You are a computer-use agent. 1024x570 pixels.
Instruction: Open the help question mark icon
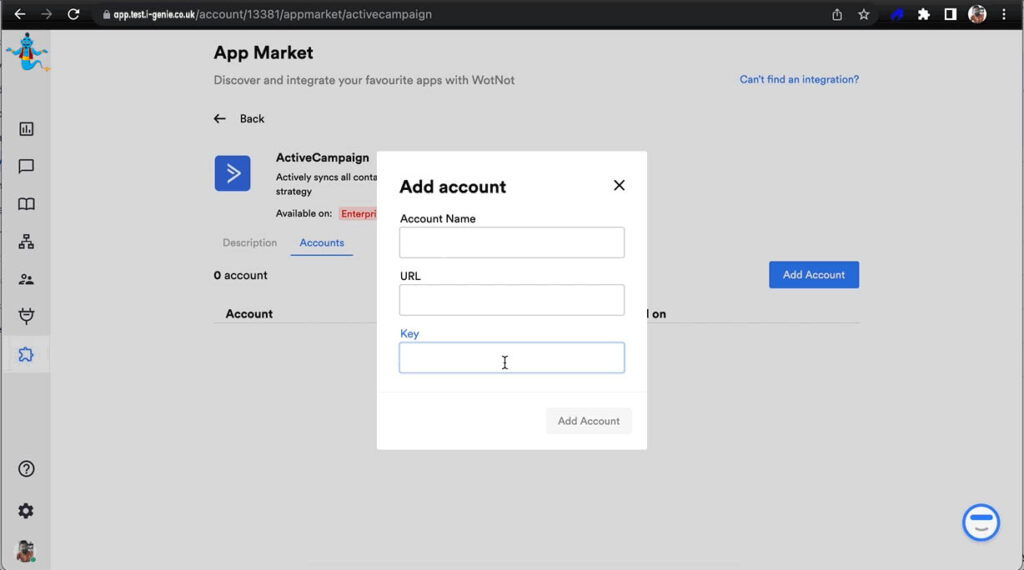pyautogui.click(x=26, y=469)
